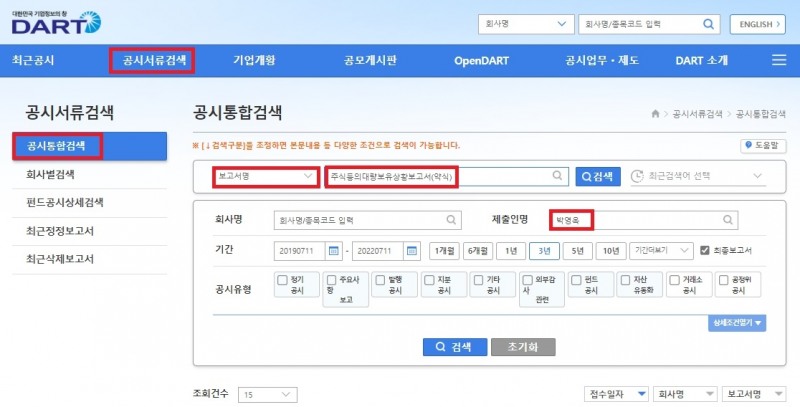Sort by 보고서명 at bottom right
The image size is (800, 407).
754,394
